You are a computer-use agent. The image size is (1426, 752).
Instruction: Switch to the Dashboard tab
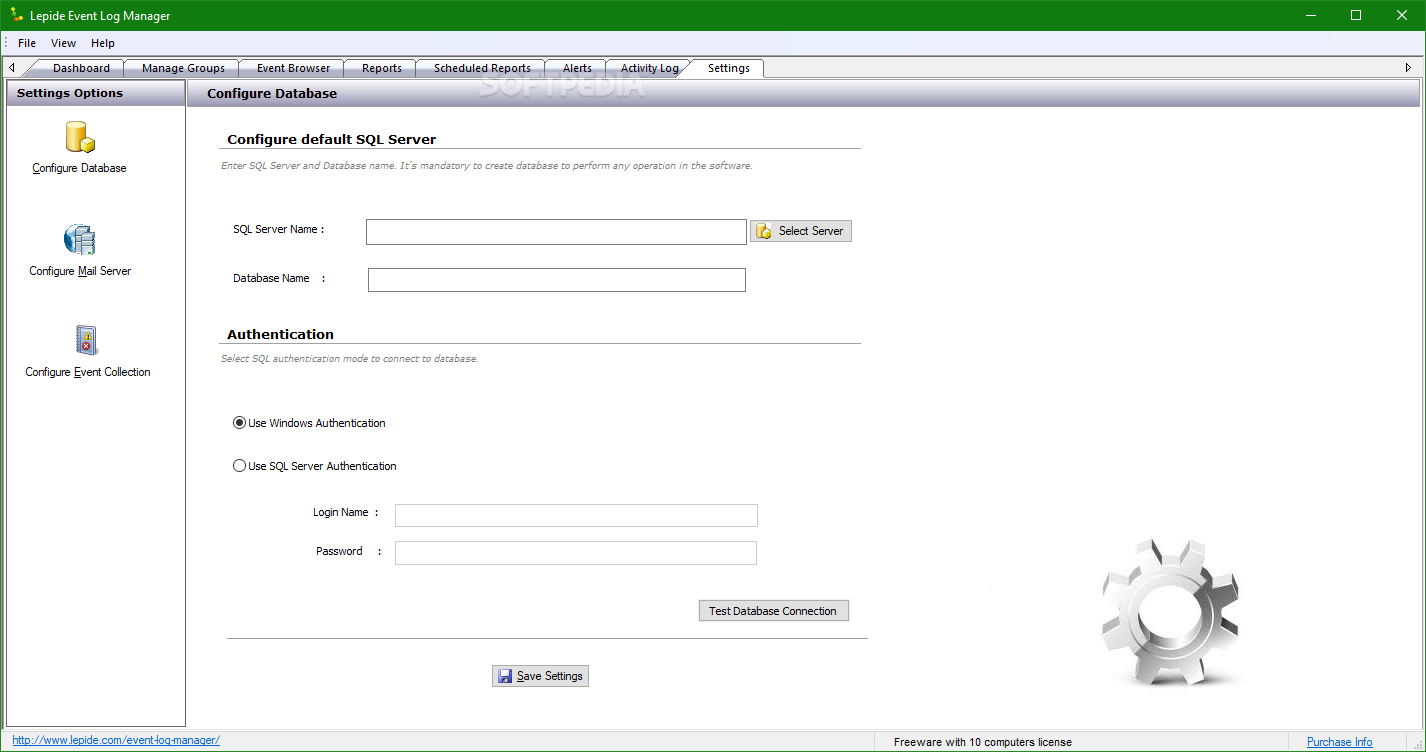(81, 68)
